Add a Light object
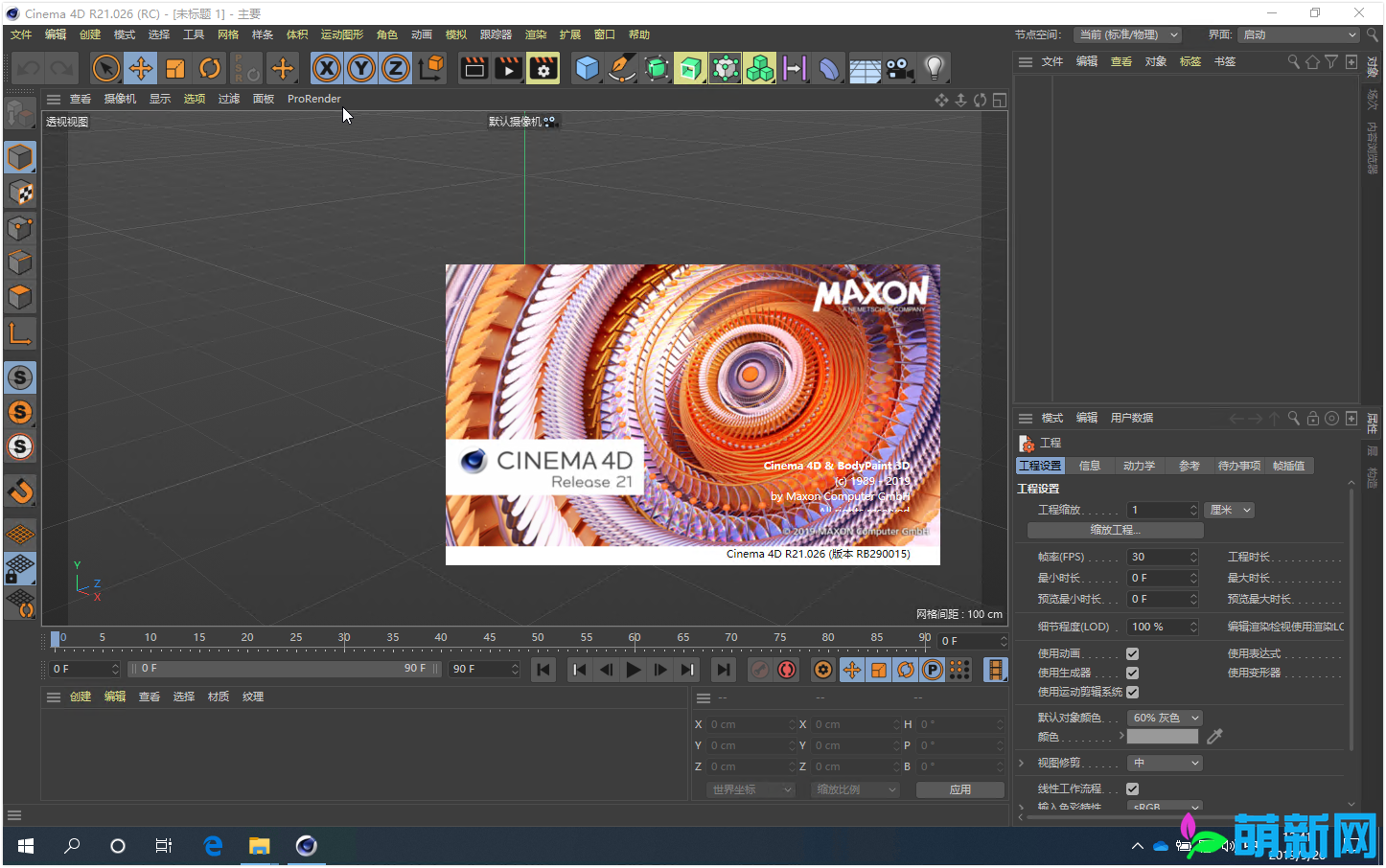Image resolution: width=1386 pixels, height=868 pixels. 935,68
